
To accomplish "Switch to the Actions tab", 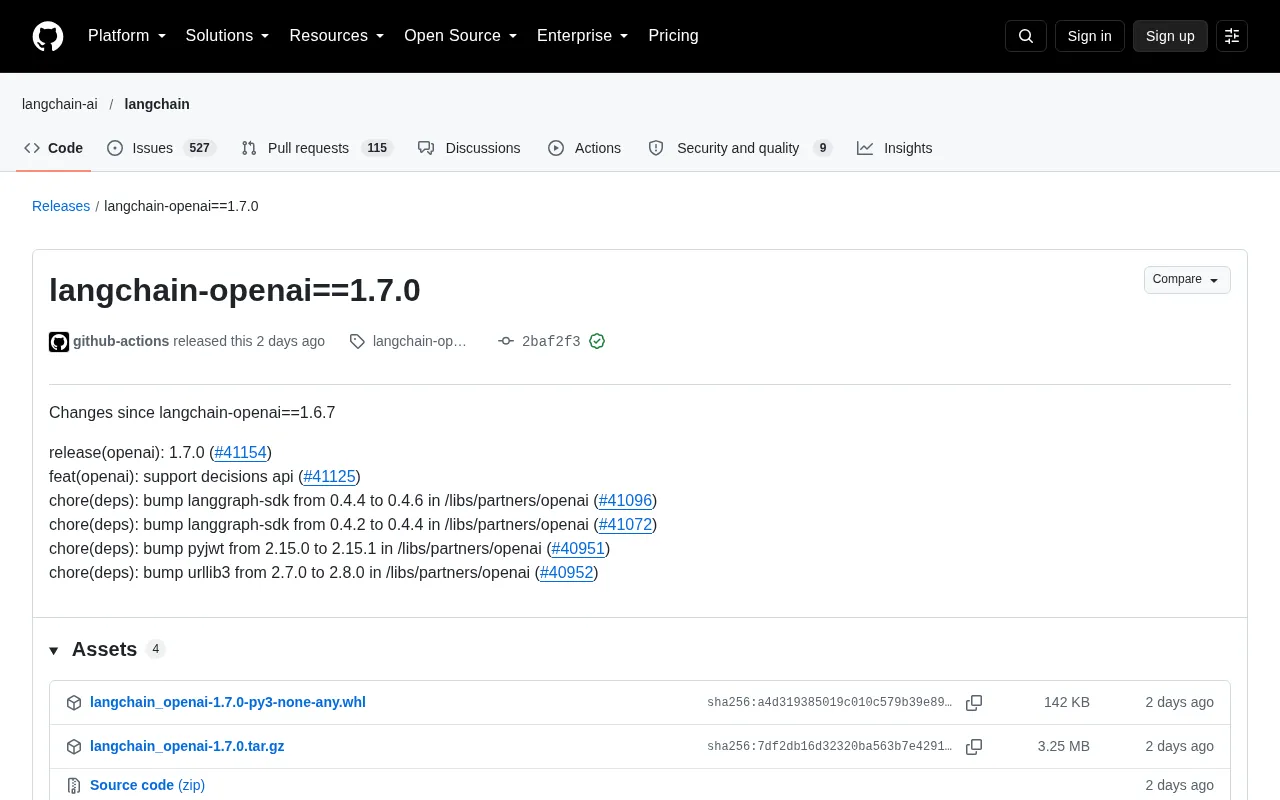I will pos(585,148).
